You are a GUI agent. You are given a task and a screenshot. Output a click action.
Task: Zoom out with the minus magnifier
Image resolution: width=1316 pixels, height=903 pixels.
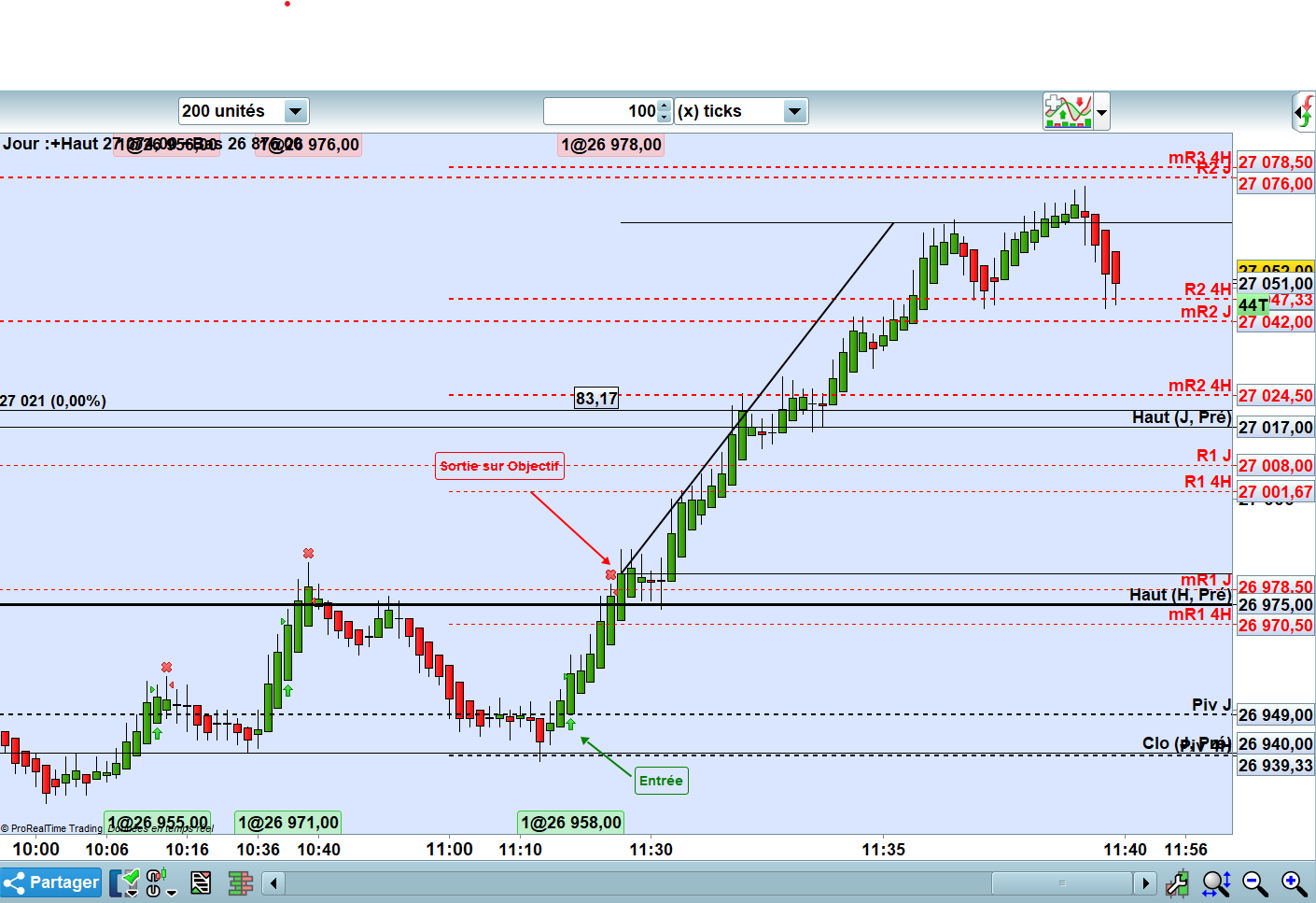[x=1255, y=882]
